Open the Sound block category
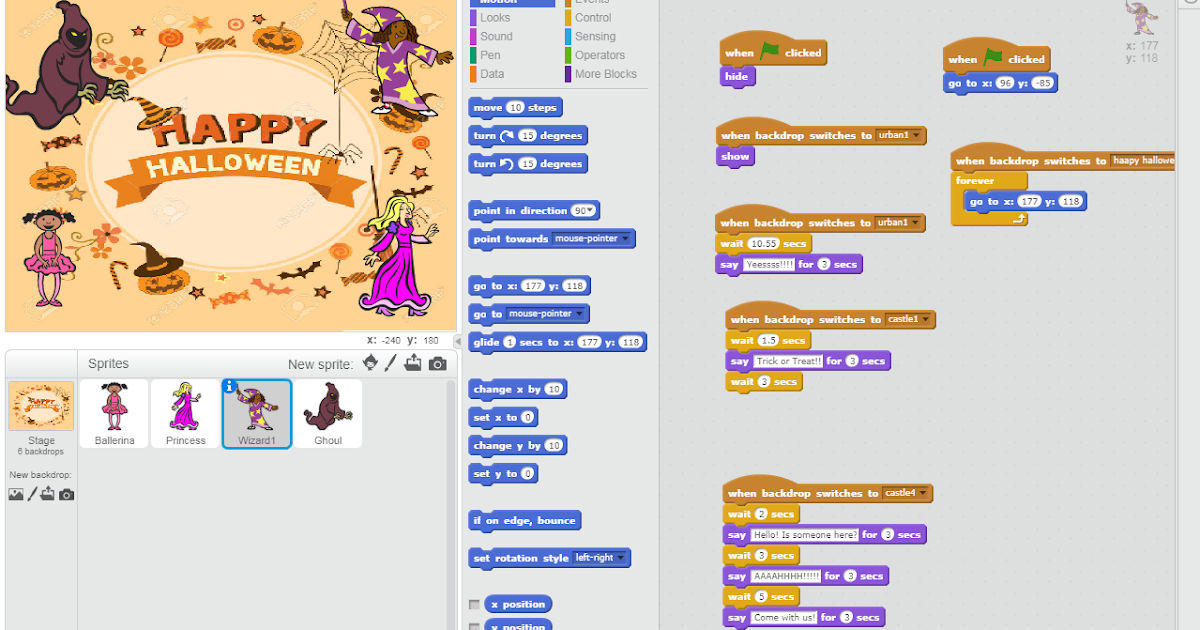1200x630 pixels. pos(496,36)
